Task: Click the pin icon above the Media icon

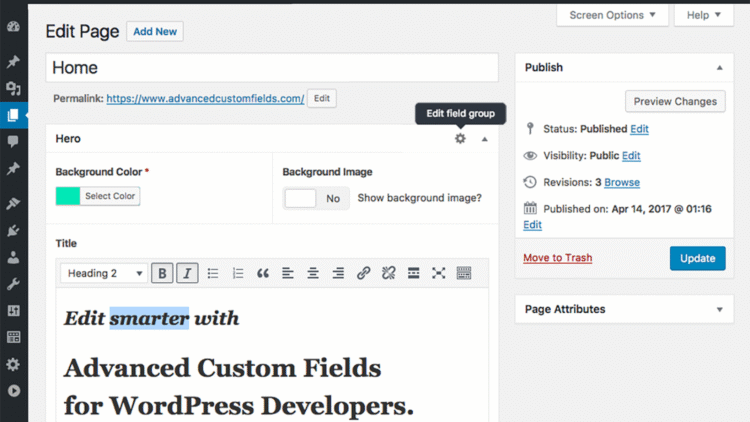Action: (13, 62)
